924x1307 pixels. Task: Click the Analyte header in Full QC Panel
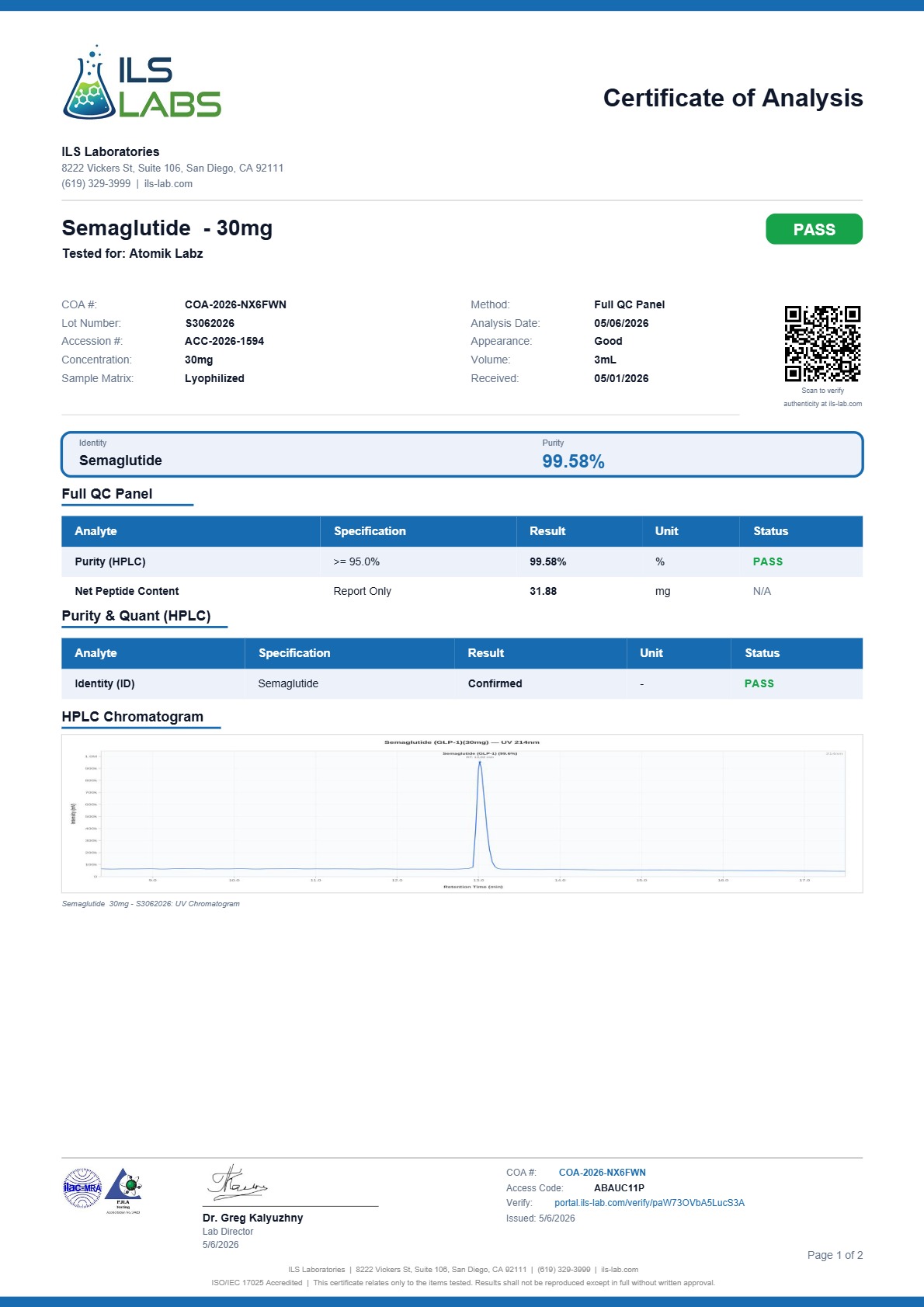point(96,531)
